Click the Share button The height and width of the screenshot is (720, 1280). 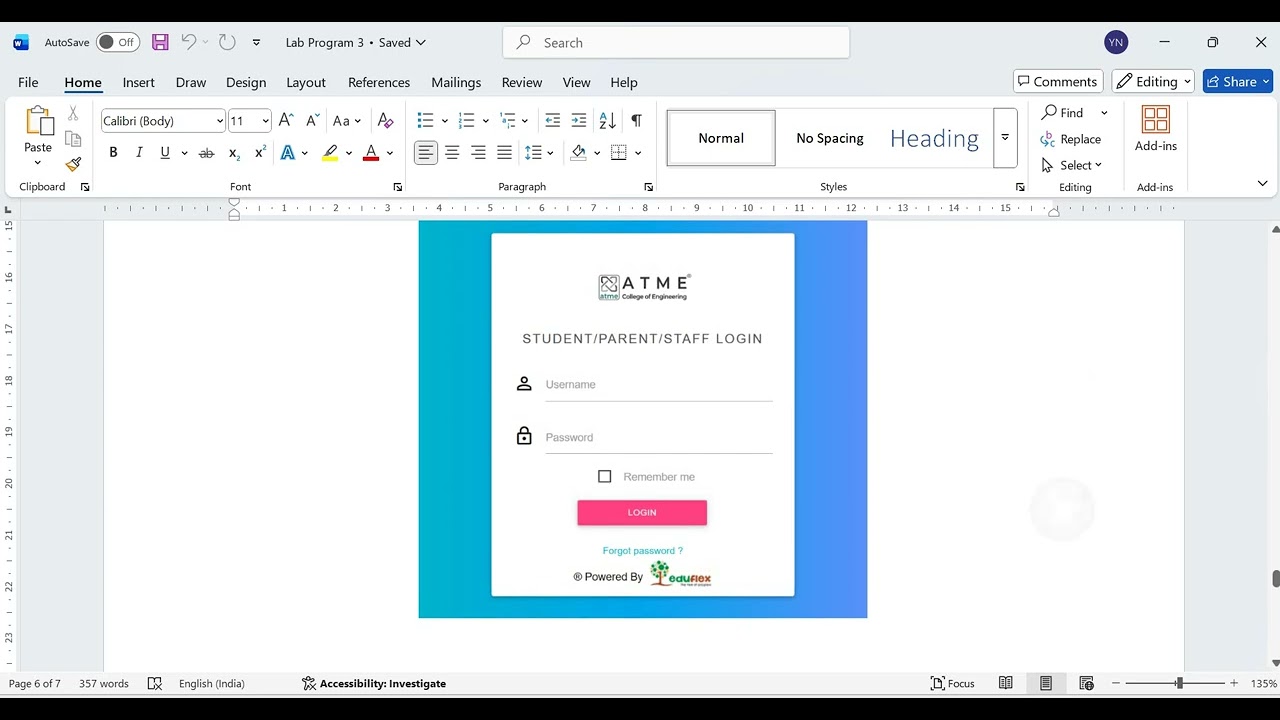click(x=1238, y=82)
